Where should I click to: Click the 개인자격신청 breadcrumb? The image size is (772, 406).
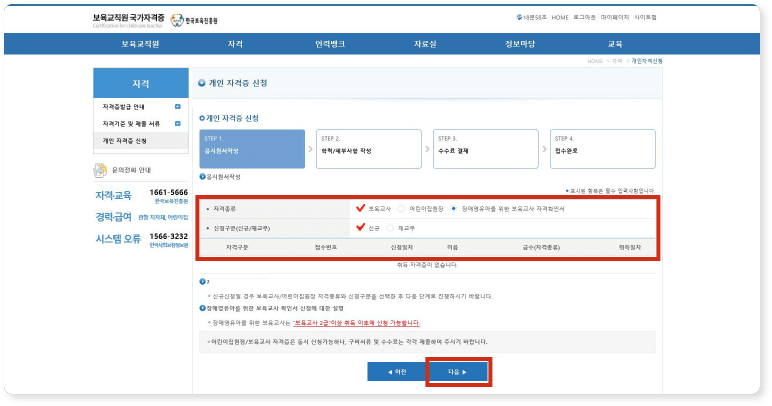647,61
